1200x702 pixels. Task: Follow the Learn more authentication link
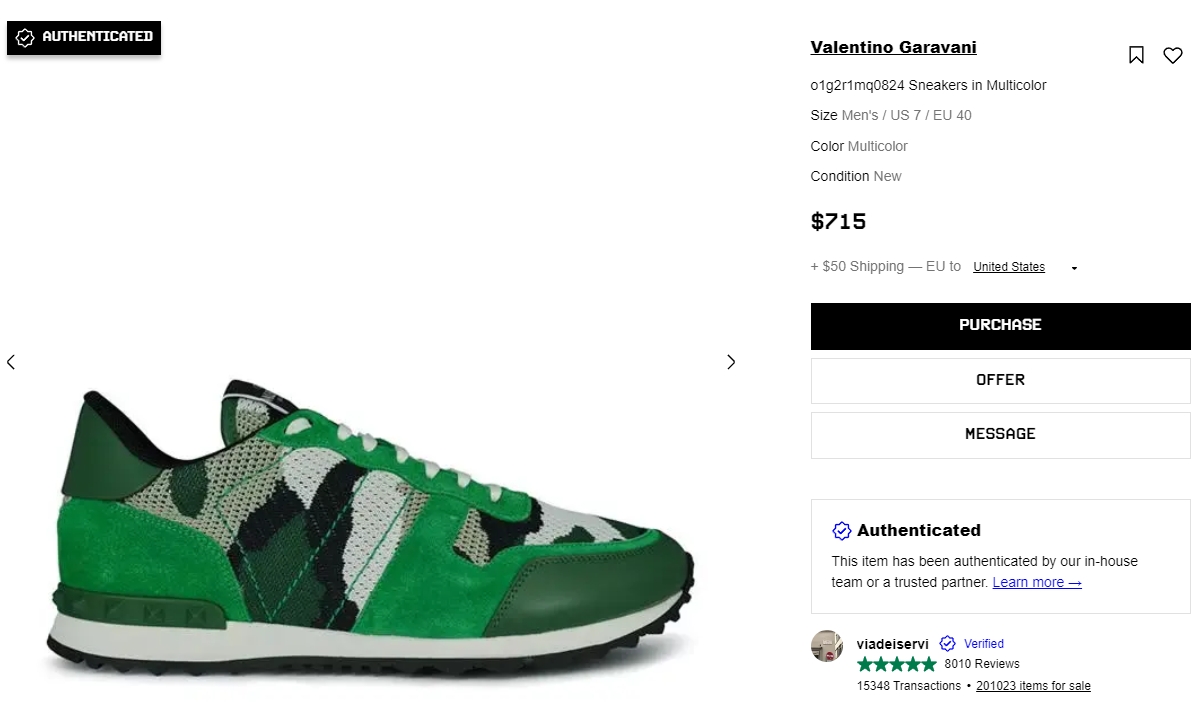point(1036,582)
